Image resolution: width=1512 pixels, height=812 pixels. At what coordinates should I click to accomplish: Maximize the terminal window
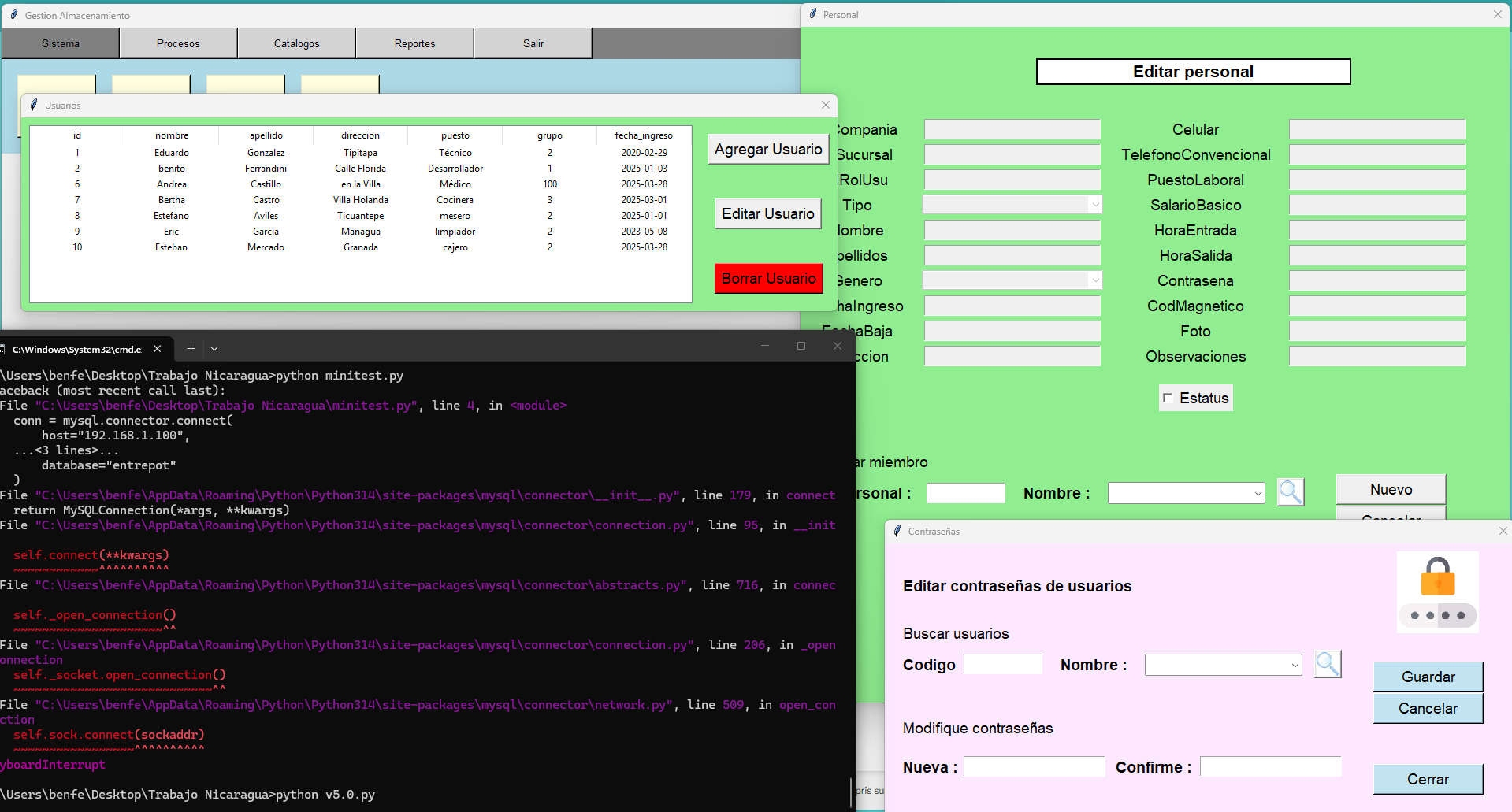pyautogui.click(x=801, y=346)
